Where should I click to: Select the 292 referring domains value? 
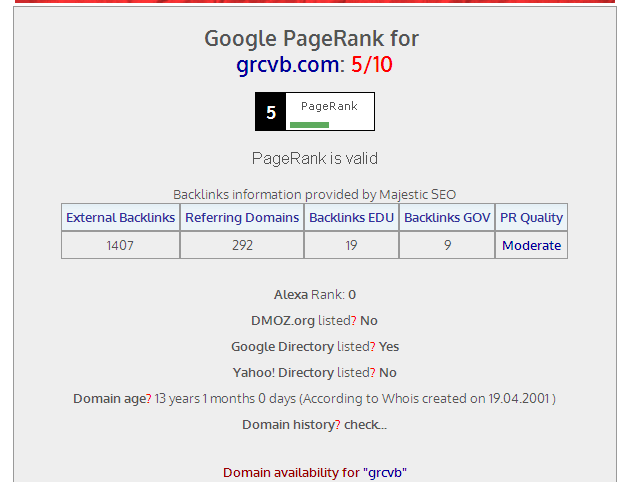click(242, 245)
